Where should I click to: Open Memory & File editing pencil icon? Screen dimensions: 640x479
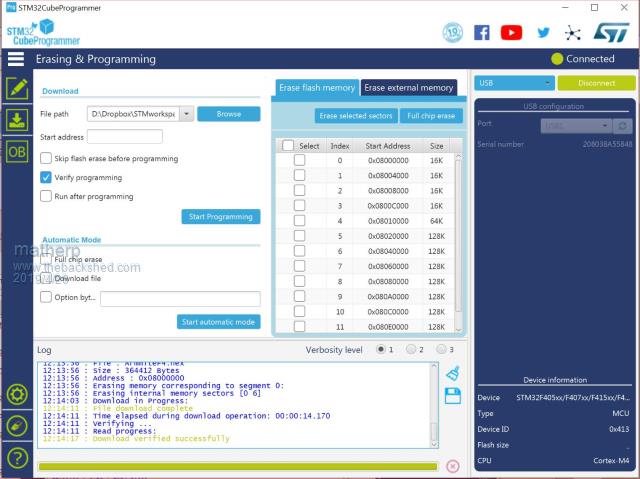[x=17, y=88]
